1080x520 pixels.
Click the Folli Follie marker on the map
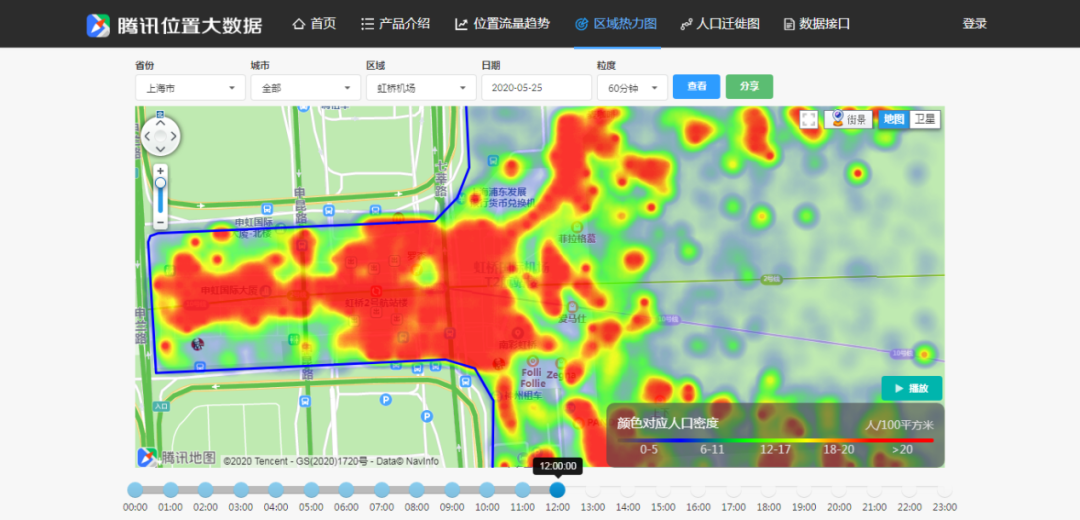pos(532,361)
